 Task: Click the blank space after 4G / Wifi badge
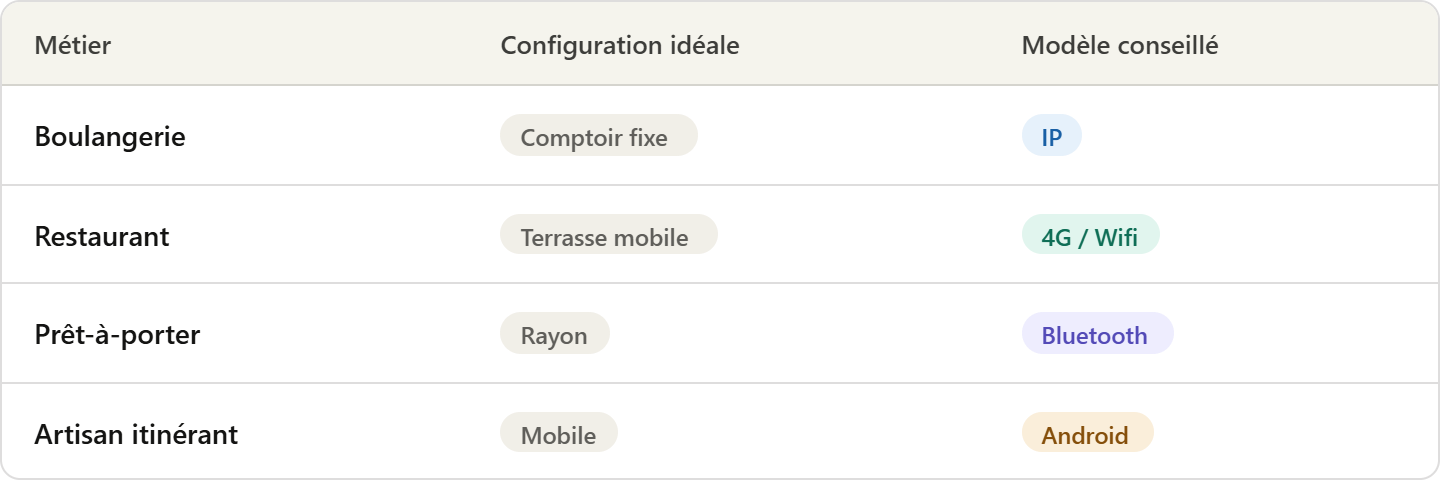pyautogui.click(x=1290, y=236)
